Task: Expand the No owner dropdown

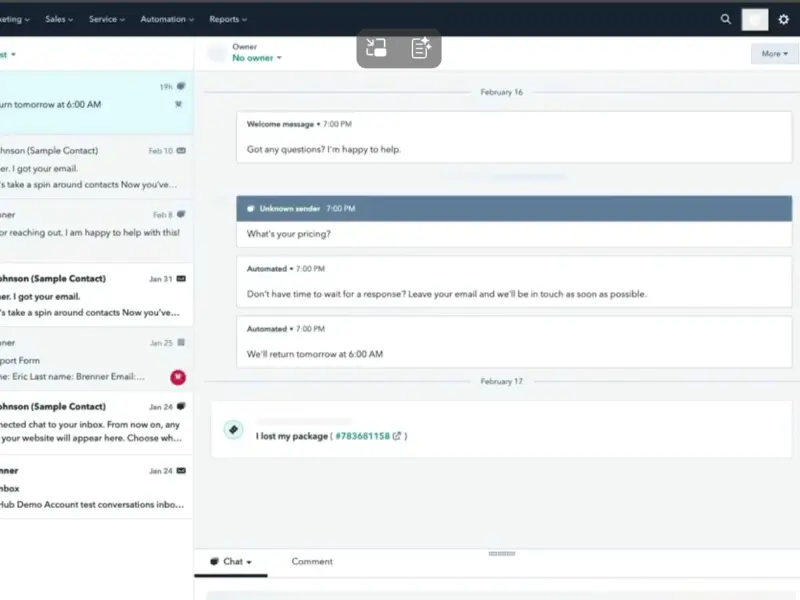Action: pos(257,58)
